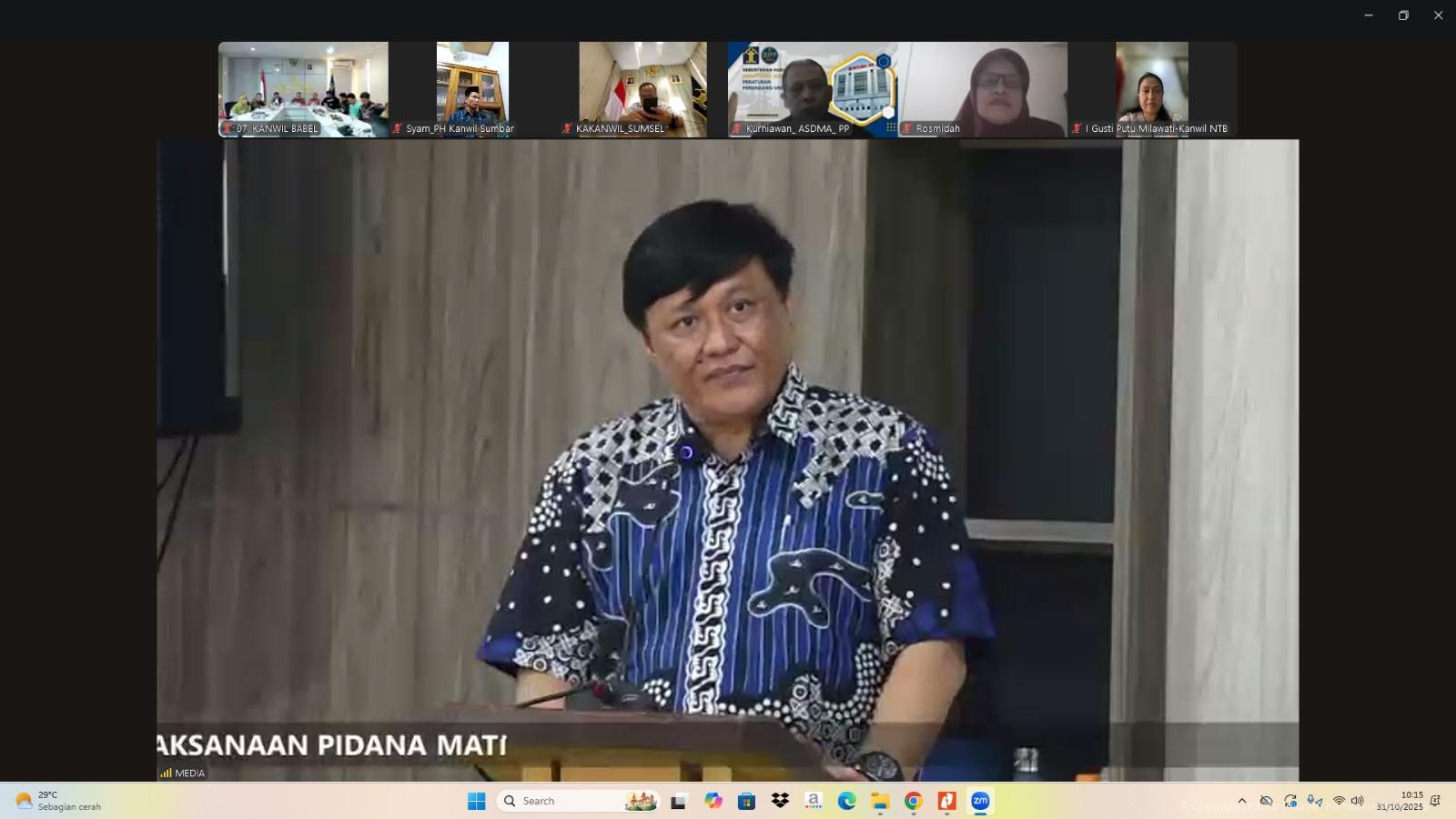Viewport: 1456px width, 819px height.
Task: Select Syam_PH Kanwil Sumbar participant tile
Action: coord(472,89)
